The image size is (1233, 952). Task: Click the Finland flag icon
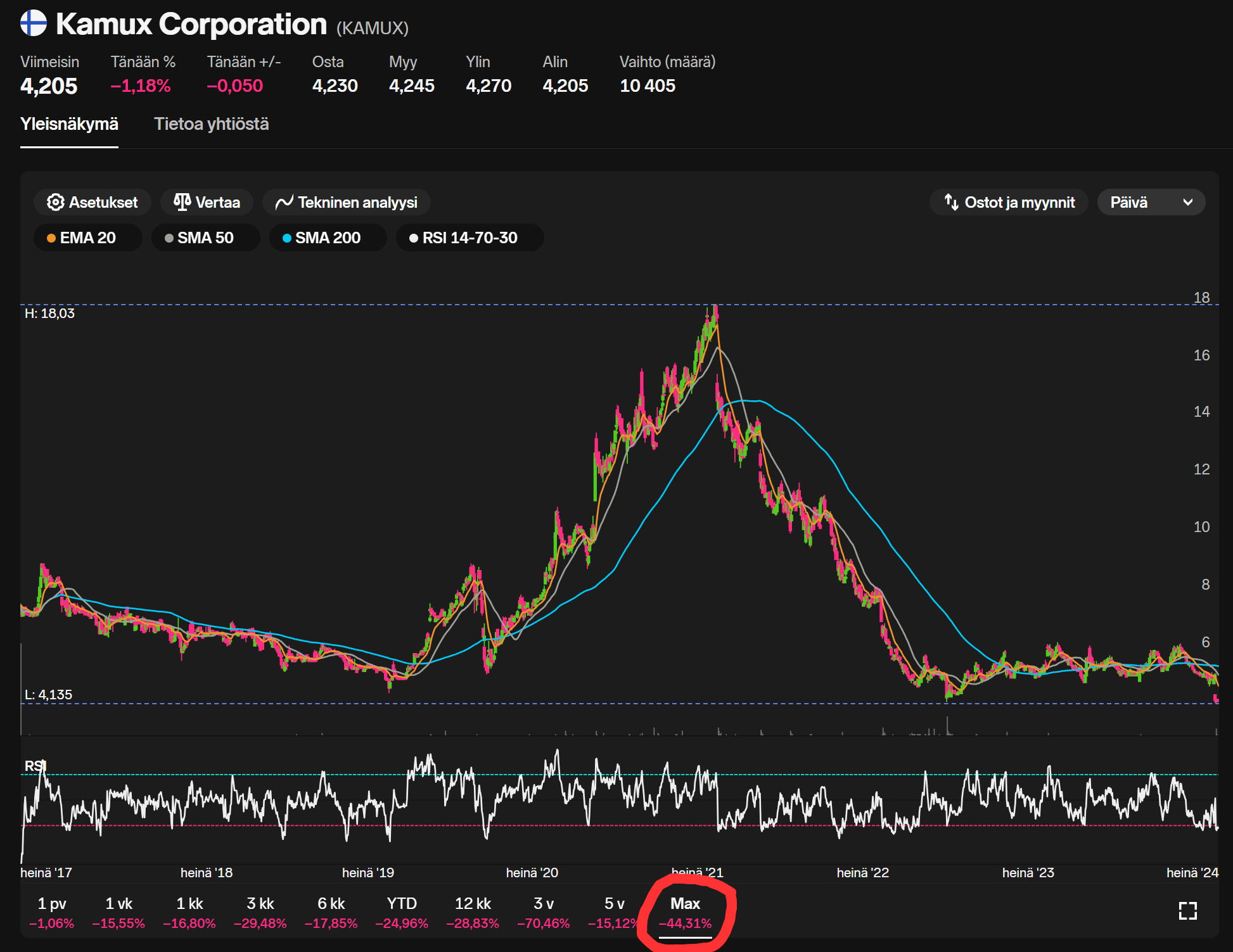click(x=34, y=23)
